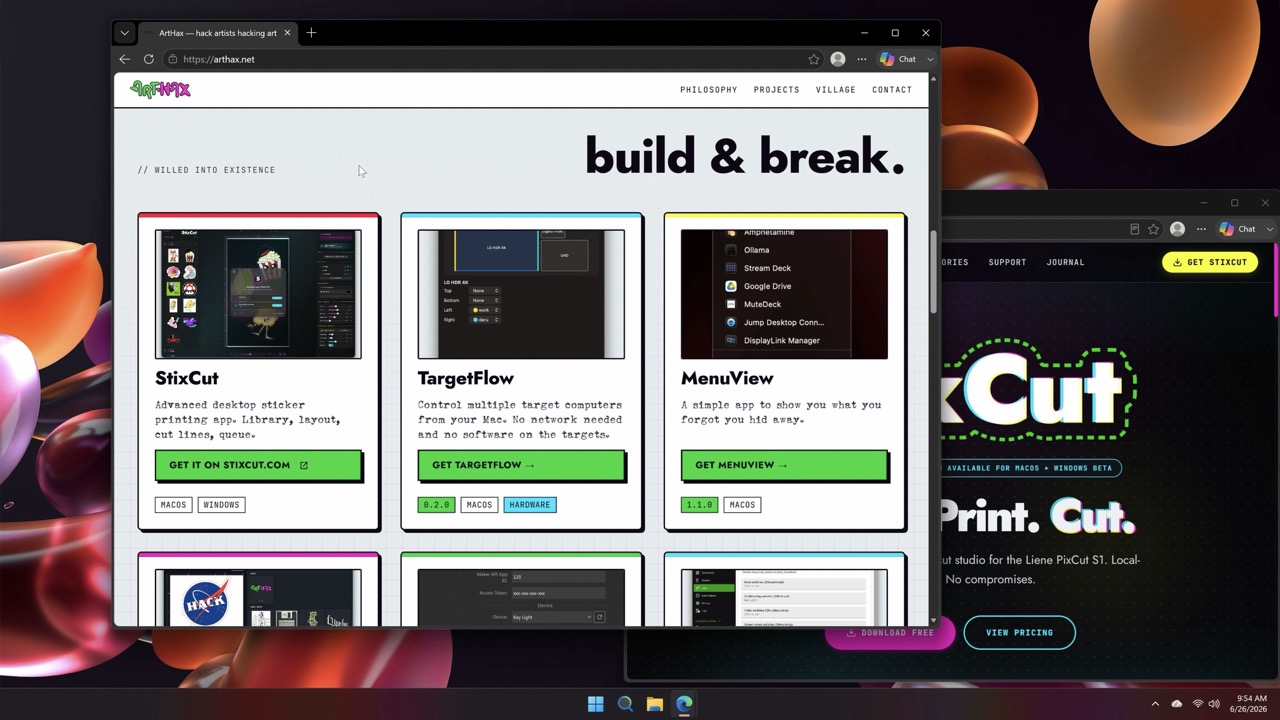This screenshot has width=1280, height=720.
Task: Click the Microsoft Edge taskbar icon
Action: click(x=684, y=704)
